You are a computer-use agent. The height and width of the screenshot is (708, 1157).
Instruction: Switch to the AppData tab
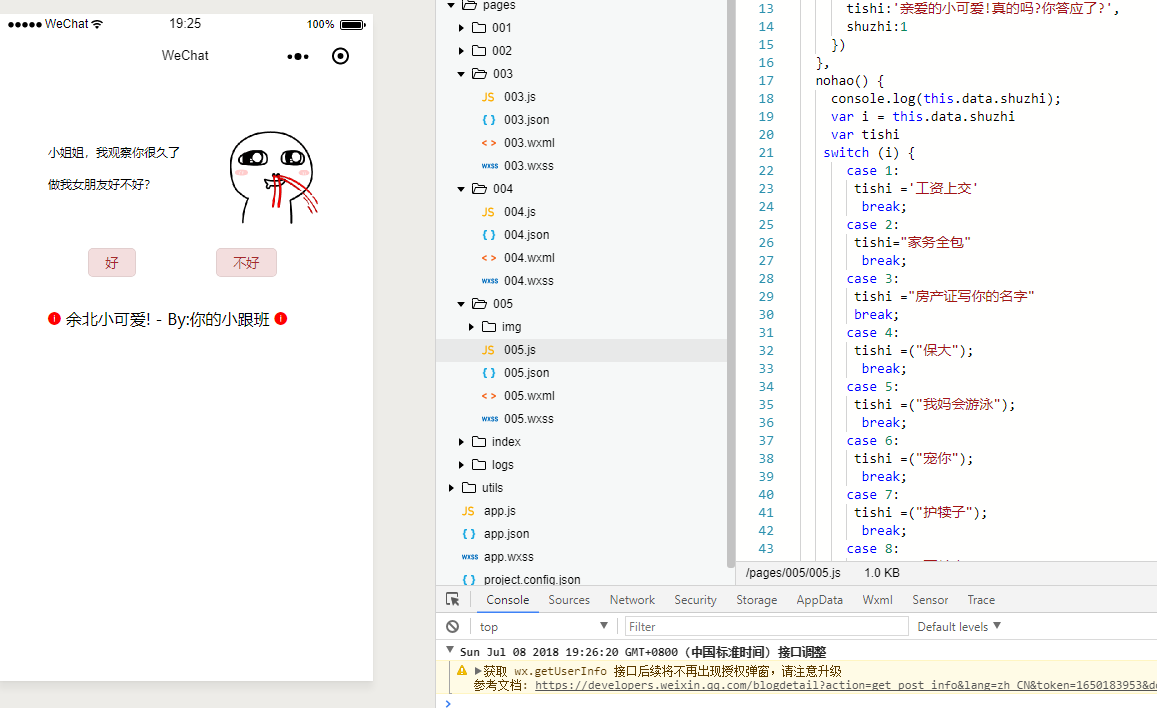[819, 600]
